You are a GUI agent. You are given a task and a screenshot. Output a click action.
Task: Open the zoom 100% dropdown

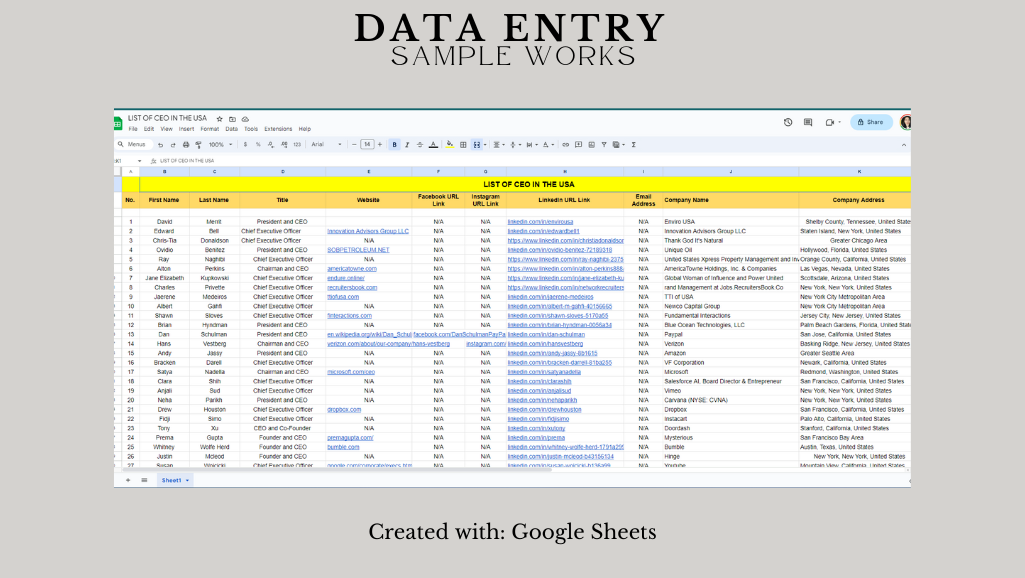(220, 144)
